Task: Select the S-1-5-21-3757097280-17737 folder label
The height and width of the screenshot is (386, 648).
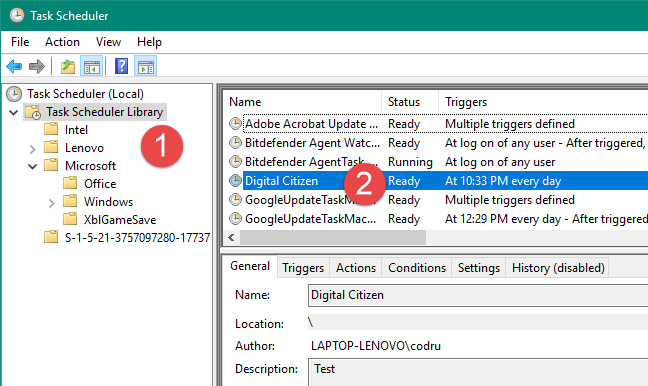Action: [137, 238]
